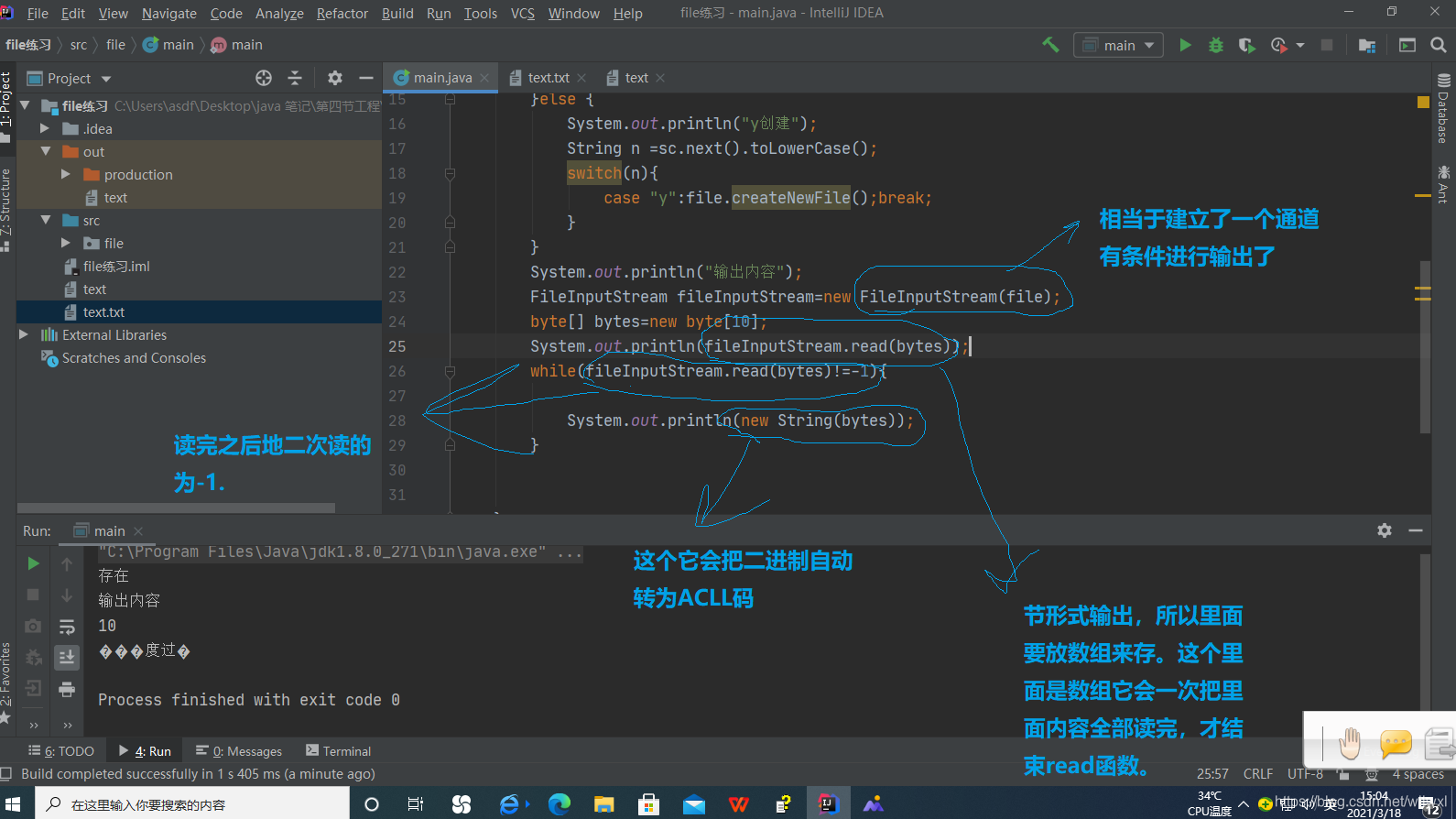This screenshot has width=1456, height=819.
Task: Click the Windows taskbar search box
Action: point(192,803)
